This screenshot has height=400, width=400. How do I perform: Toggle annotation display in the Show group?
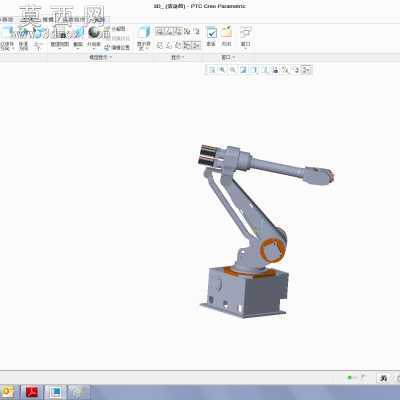pos(197,32)
